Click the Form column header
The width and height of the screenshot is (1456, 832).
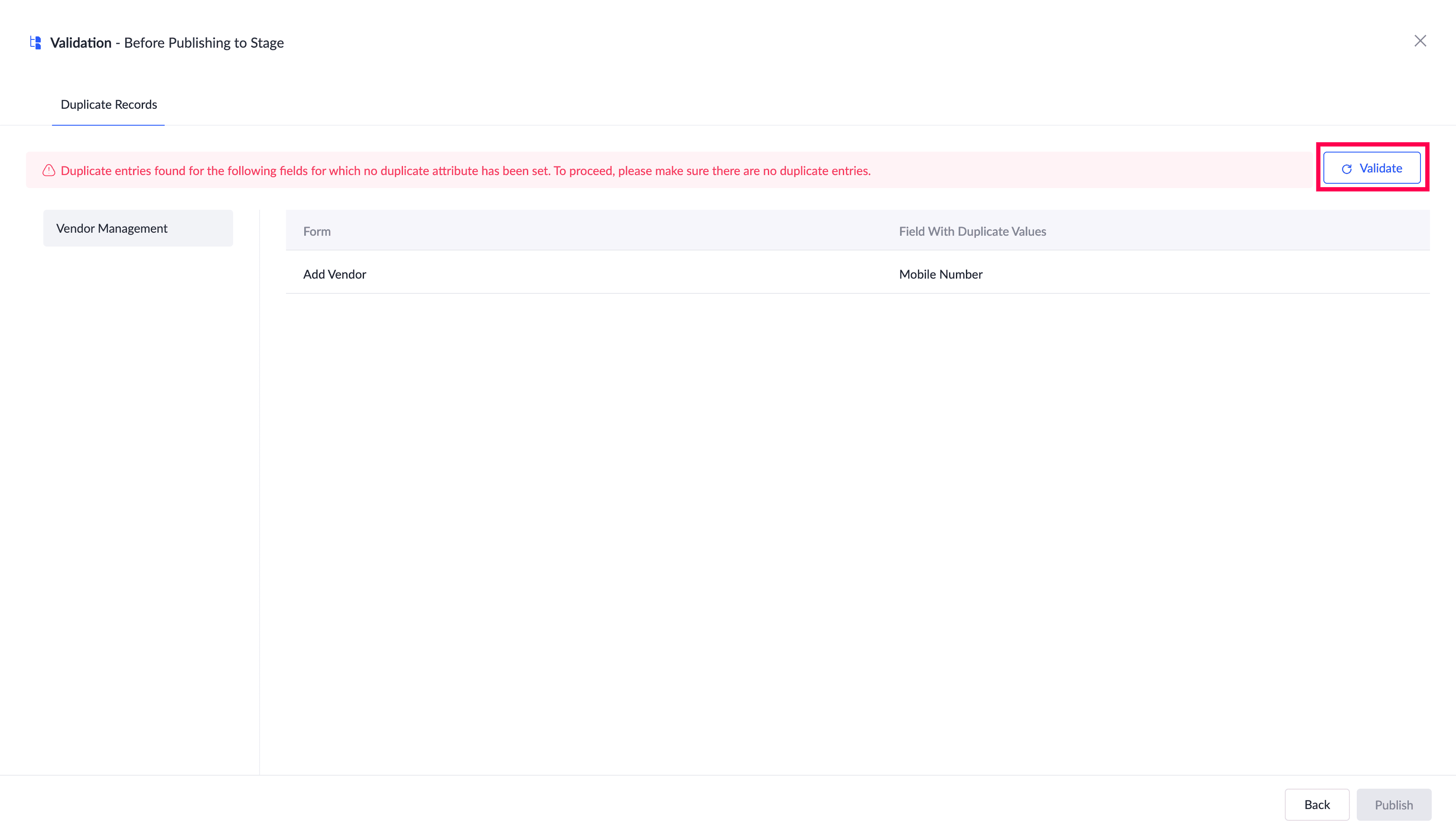317,231
